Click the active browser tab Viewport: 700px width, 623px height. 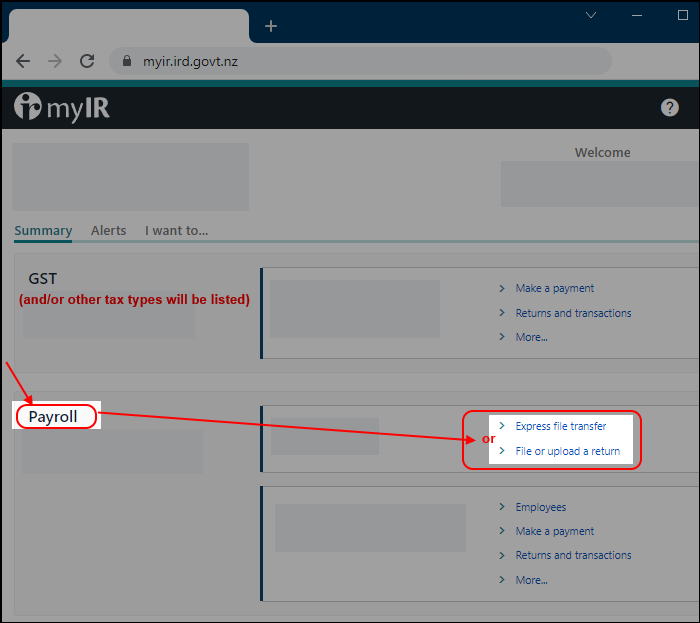129,26
